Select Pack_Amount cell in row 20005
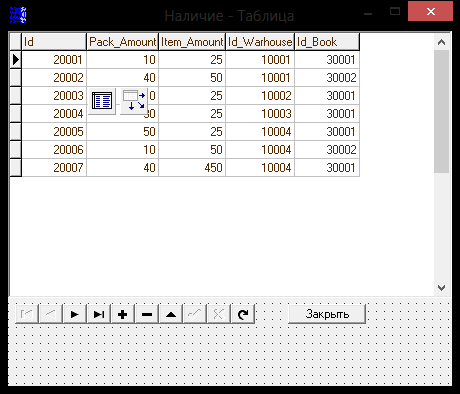The image size is (460, 394). pyautogui.click(x=122, y=132)
